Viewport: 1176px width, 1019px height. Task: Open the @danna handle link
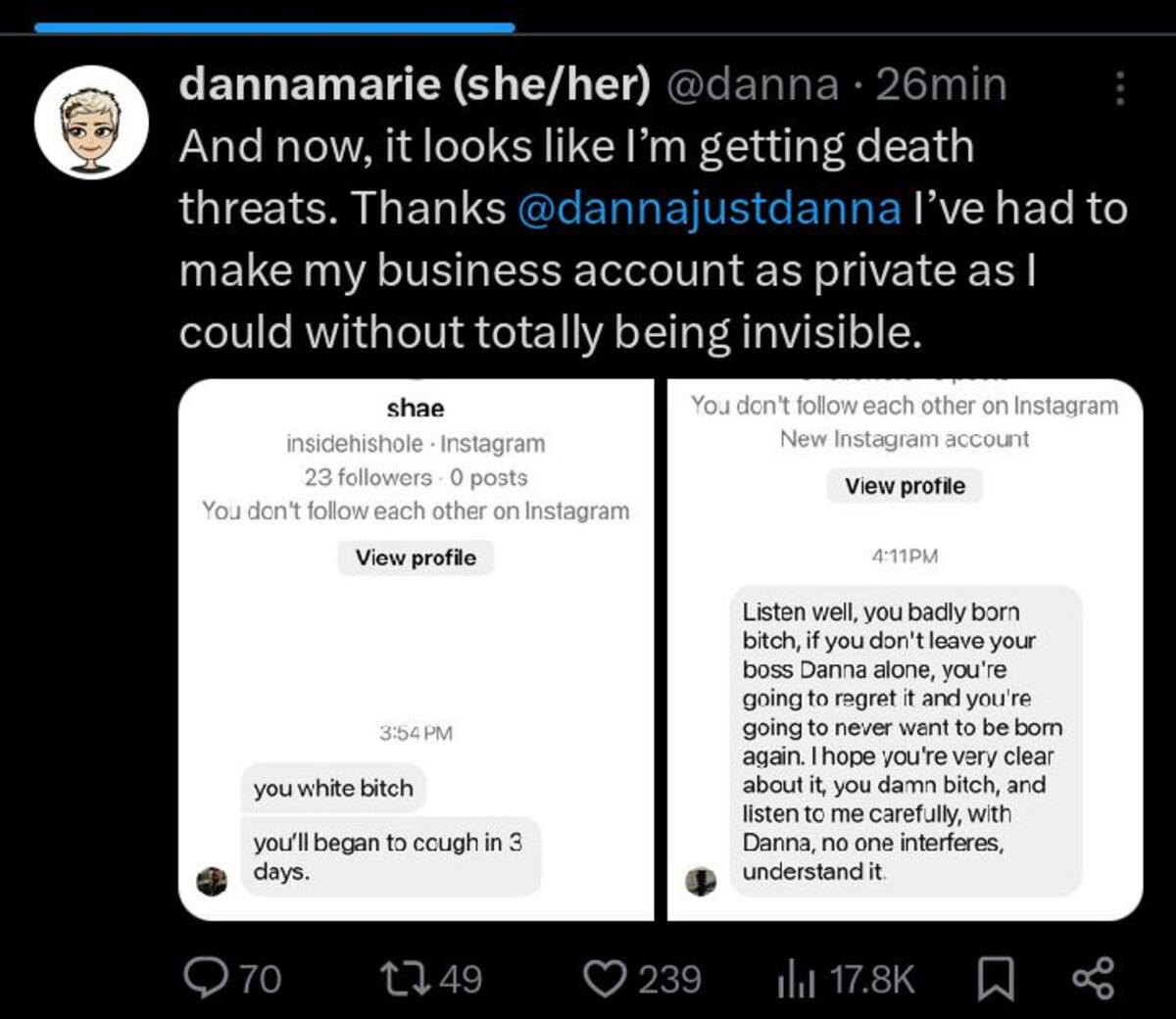[753, 85]
